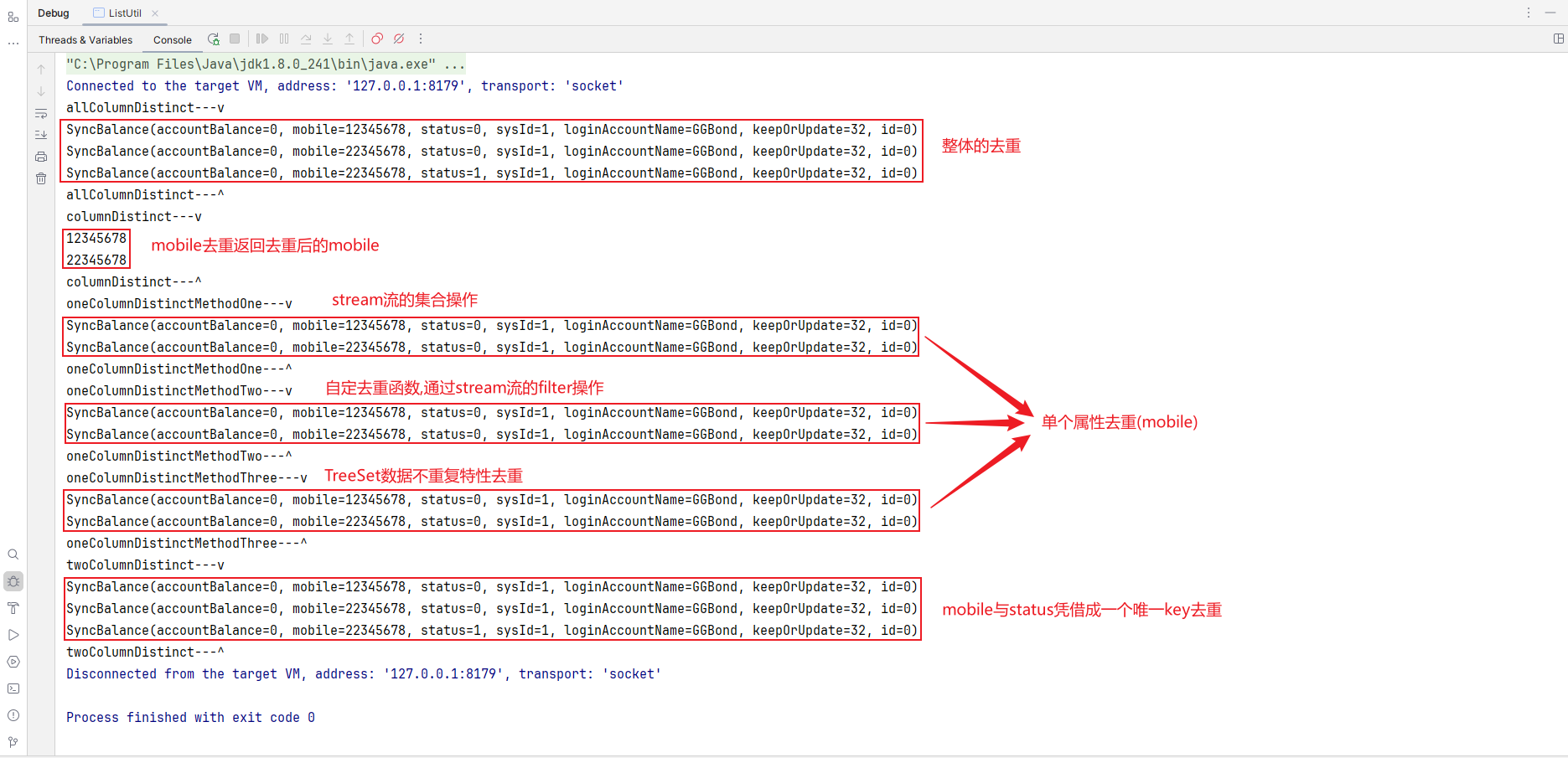Click the Debug panel title

coord(54,13)
